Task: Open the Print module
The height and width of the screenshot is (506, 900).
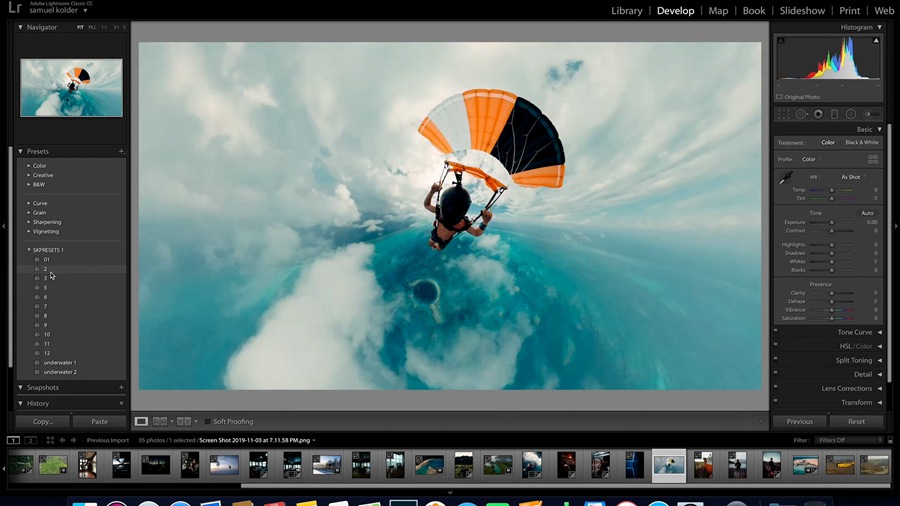Action: pyautogui.click(x=849, y=10)
